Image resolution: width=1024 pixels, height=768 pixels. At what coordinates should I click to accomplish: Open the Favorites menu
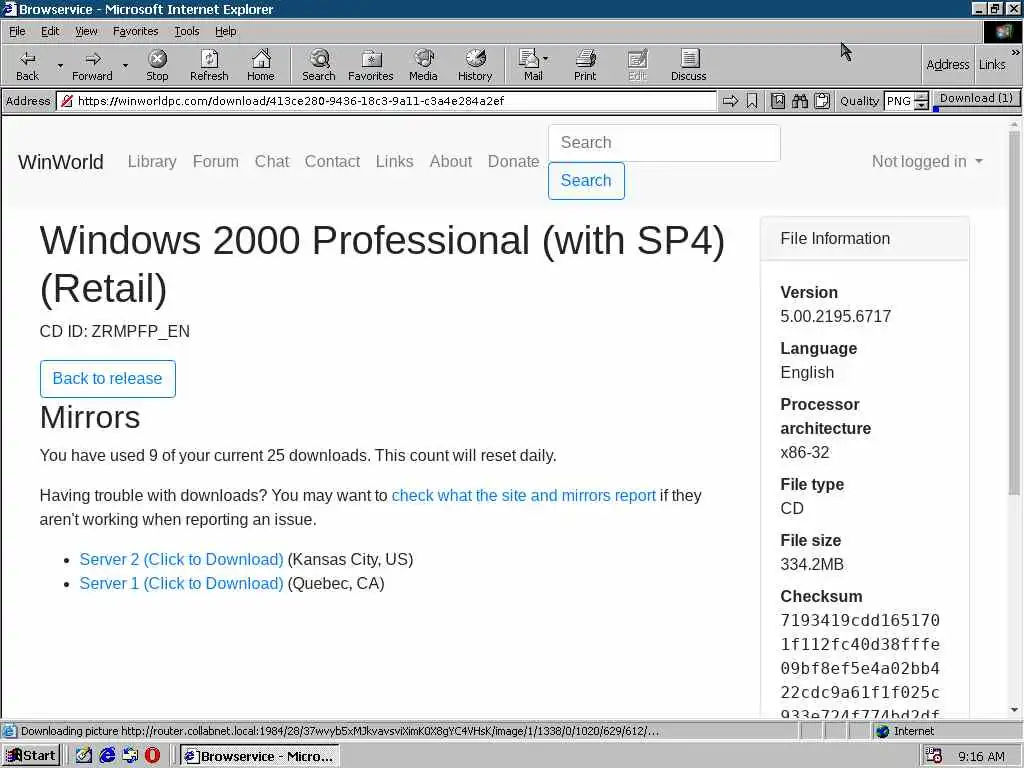tap(135, 31)
